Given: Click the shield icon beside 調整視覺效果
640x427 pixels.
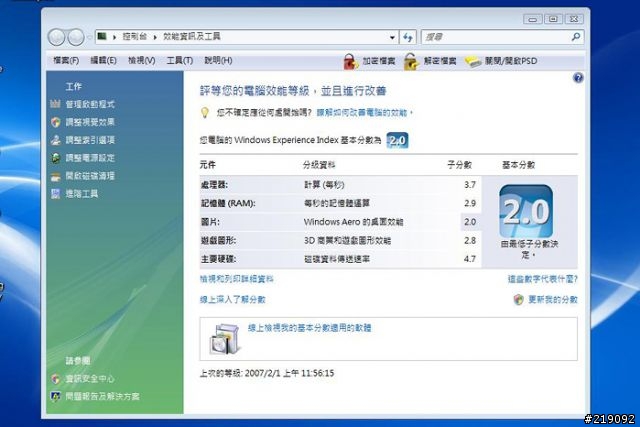Looking at the screenshot, I should click(56, 122).
